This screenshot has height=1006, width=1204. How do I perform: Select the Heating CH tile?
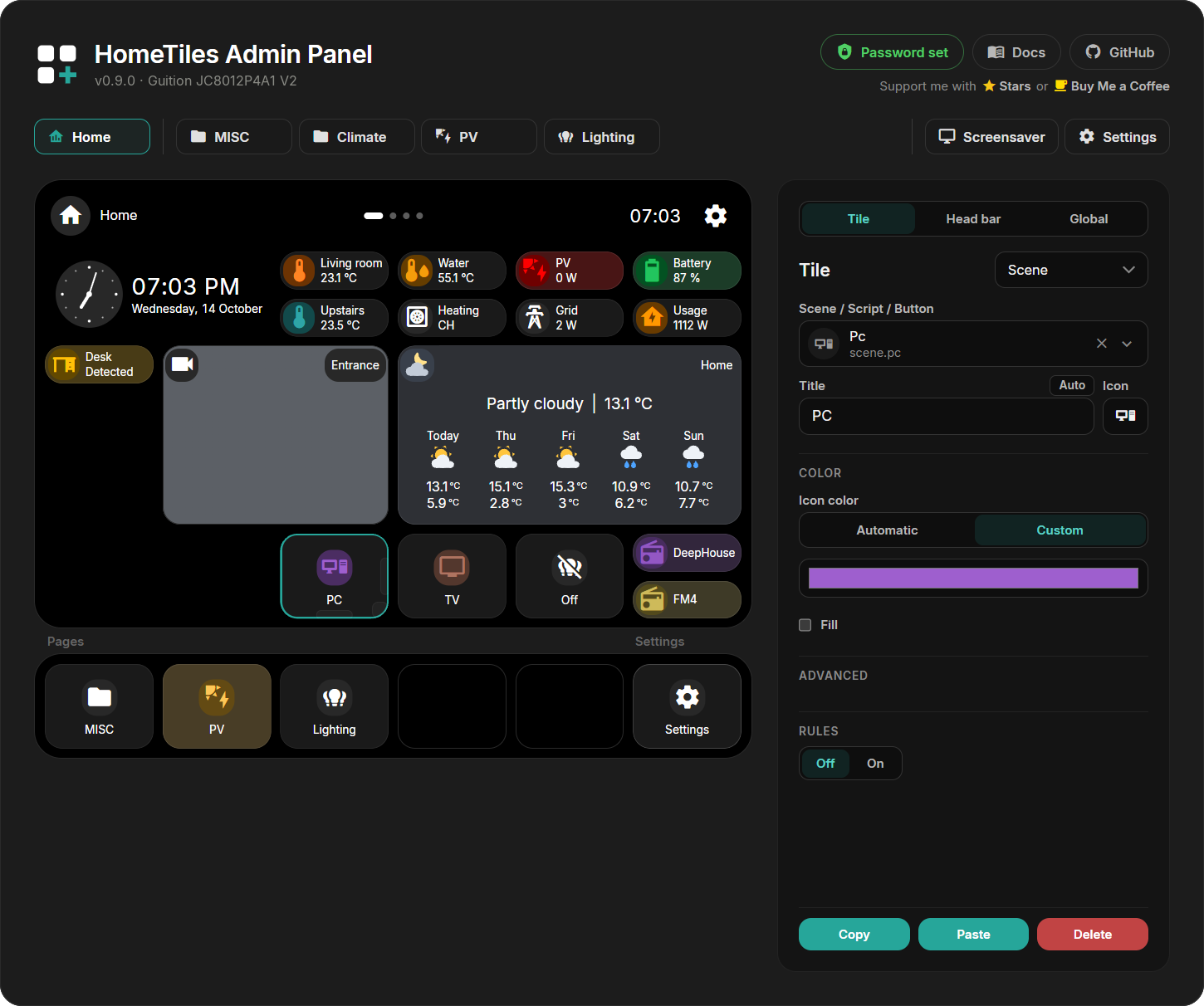click(452, 318)
